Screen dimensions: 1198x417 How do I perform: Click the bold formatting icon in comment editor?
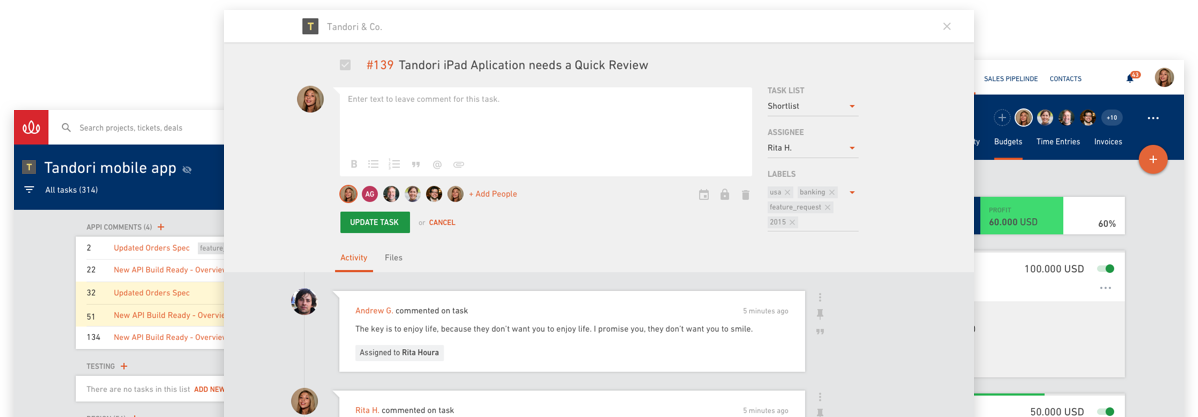pos(354,164)
